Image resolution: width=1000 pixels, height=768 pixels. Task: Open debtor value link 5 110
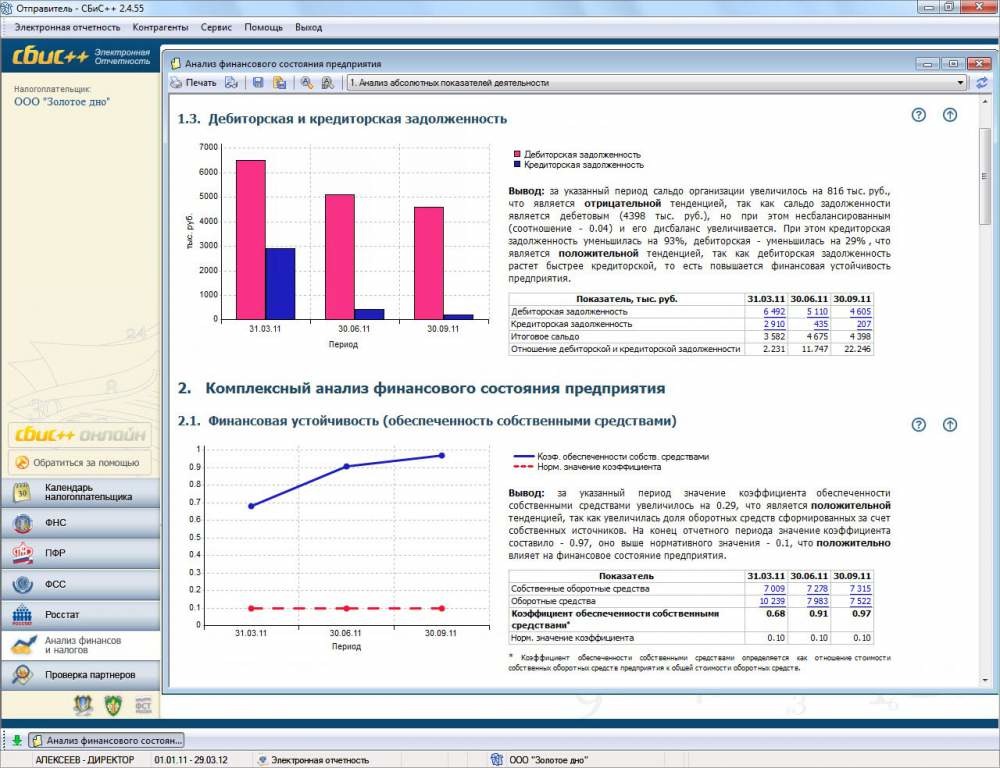click(817, 312)
